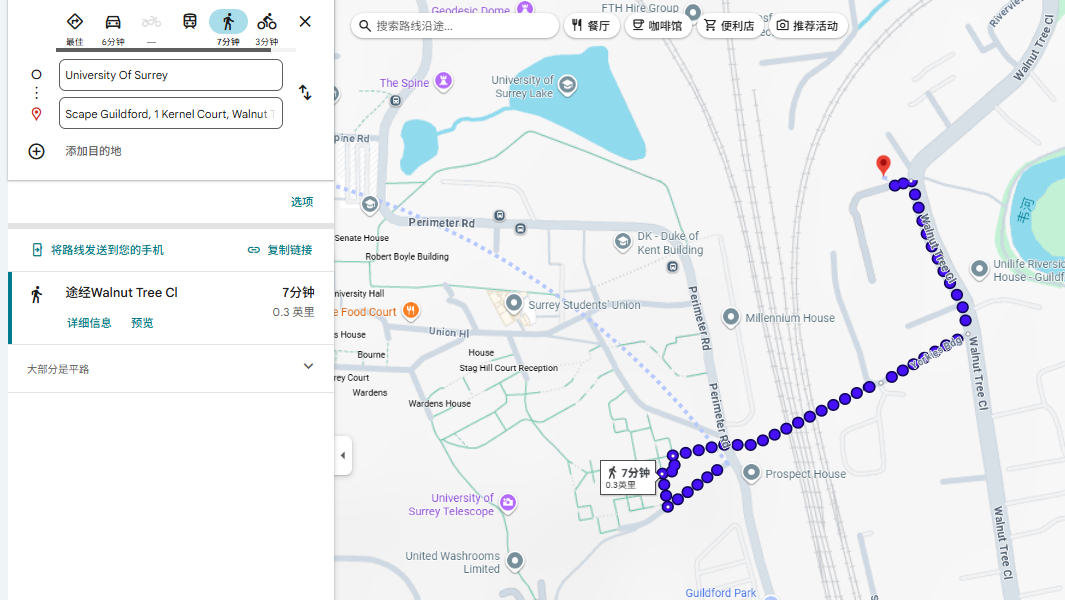This screenshot has width=1065, height=600.
Task: Swap start and destination points
Action: point(305,93)
